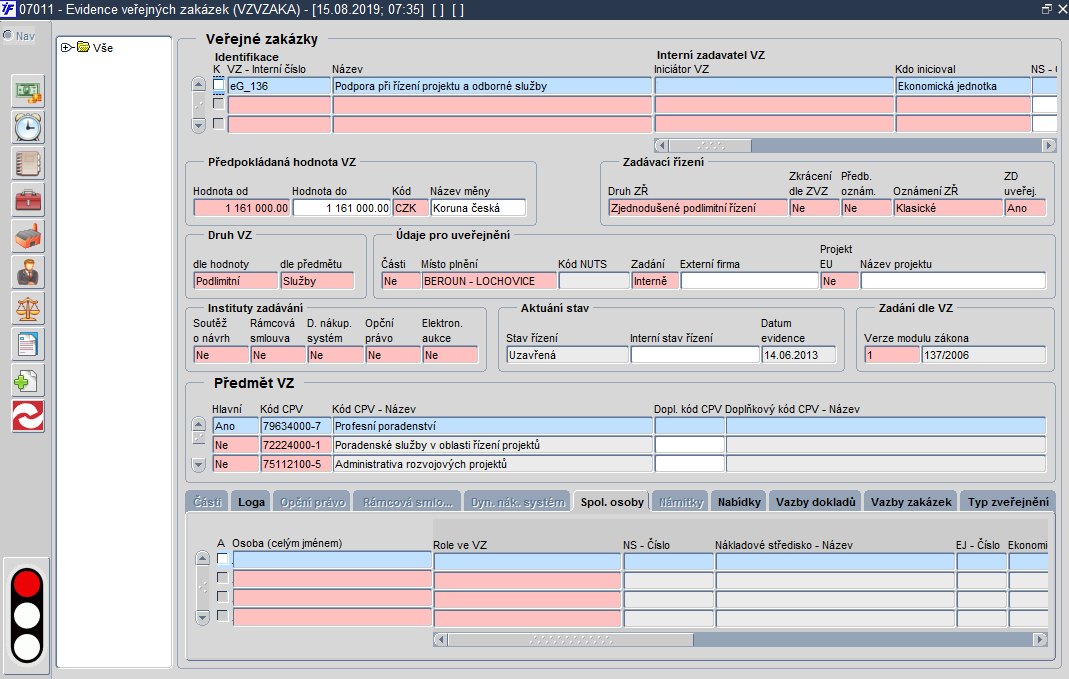Click the Hodnota do value field
Image resolution: width=1069 pixels, height=679 pixels.
click(x=342, y=208)
